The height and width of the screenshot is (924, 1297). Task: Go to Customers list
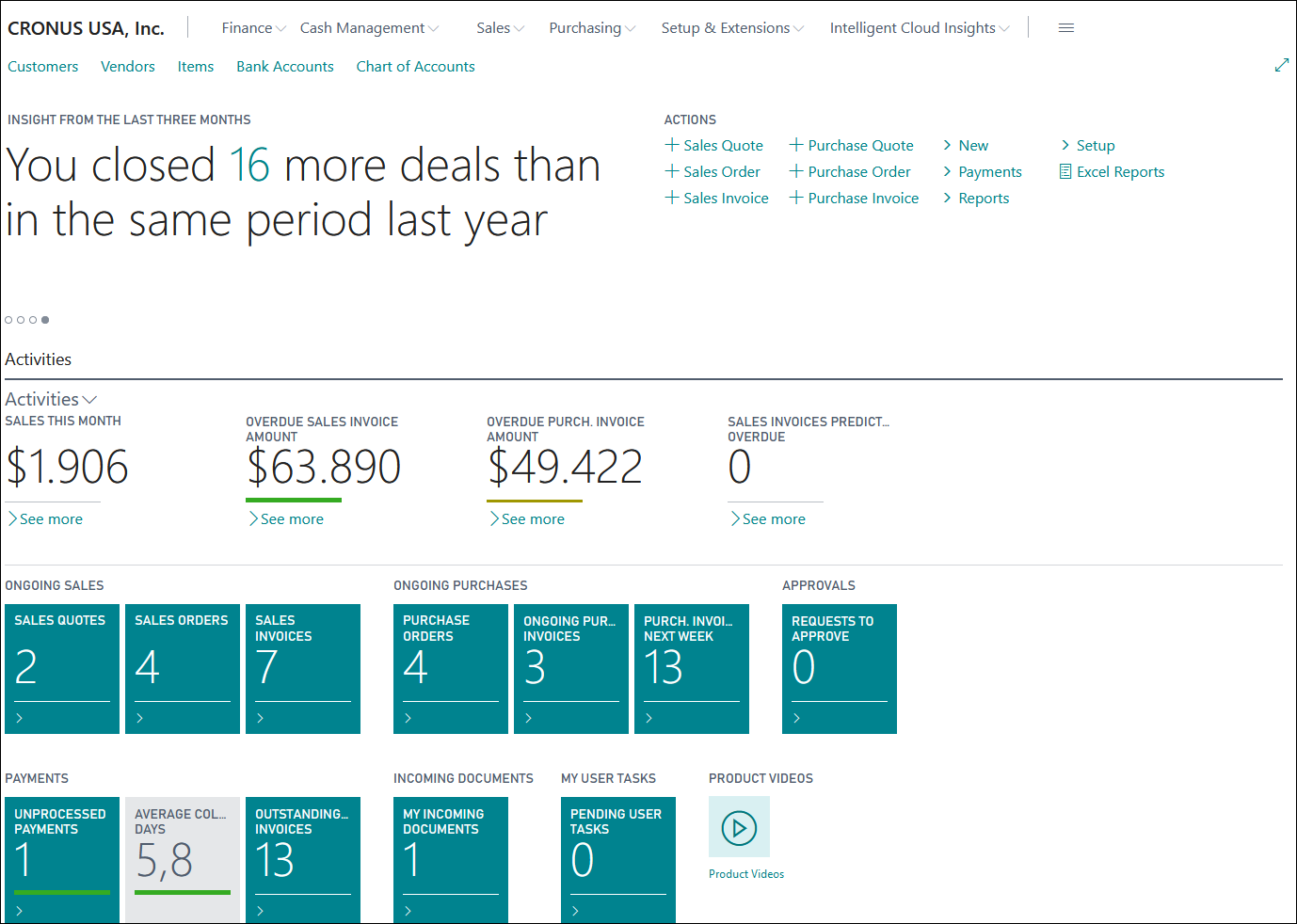tap(43, 66)
